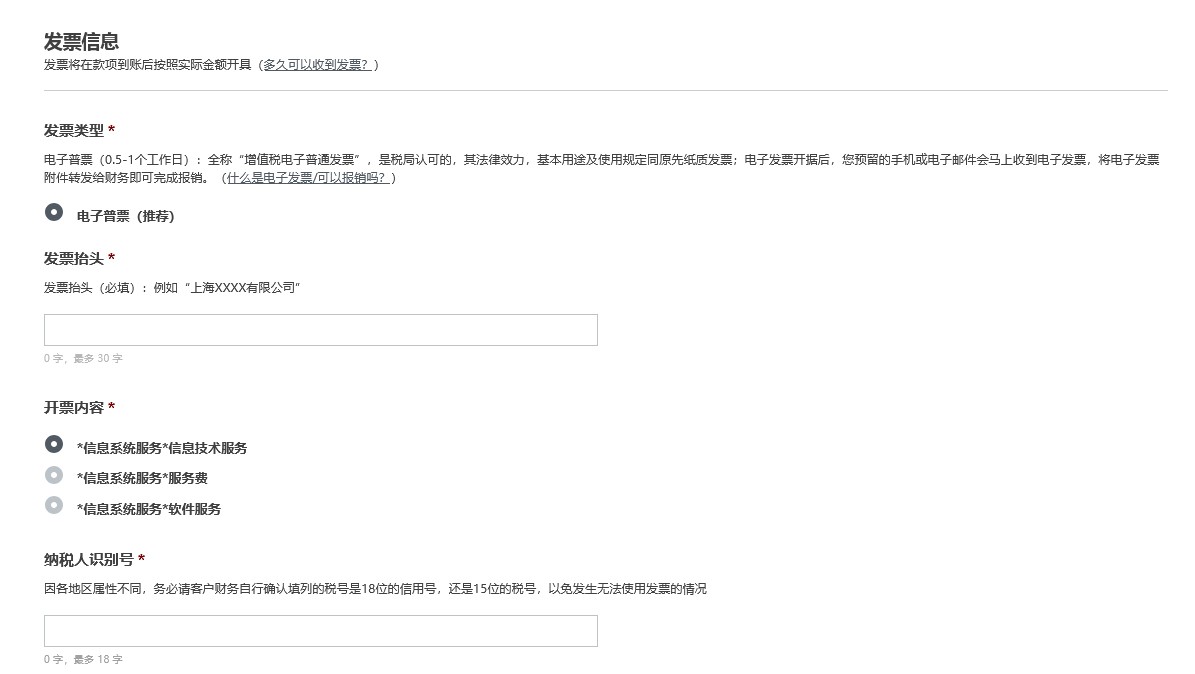Screen dimensions: 1195x674
Task: Click the 18位信用号 taxpayer notice text
Action: (375, 589)
